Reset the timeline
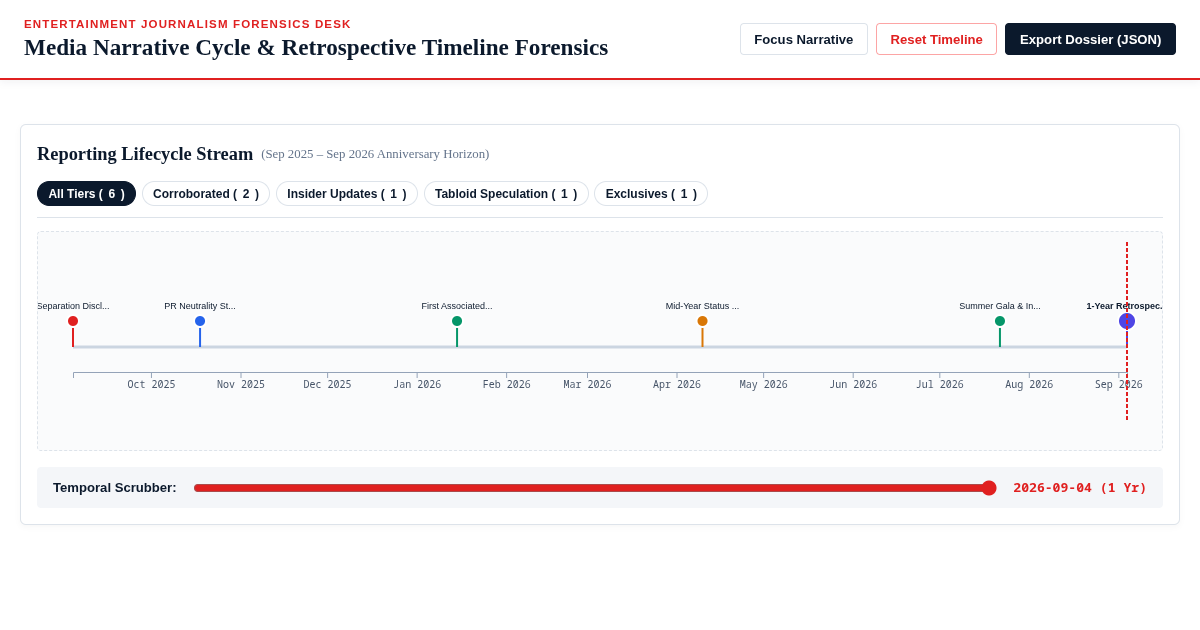The image size is (1200, 630). 936,39
